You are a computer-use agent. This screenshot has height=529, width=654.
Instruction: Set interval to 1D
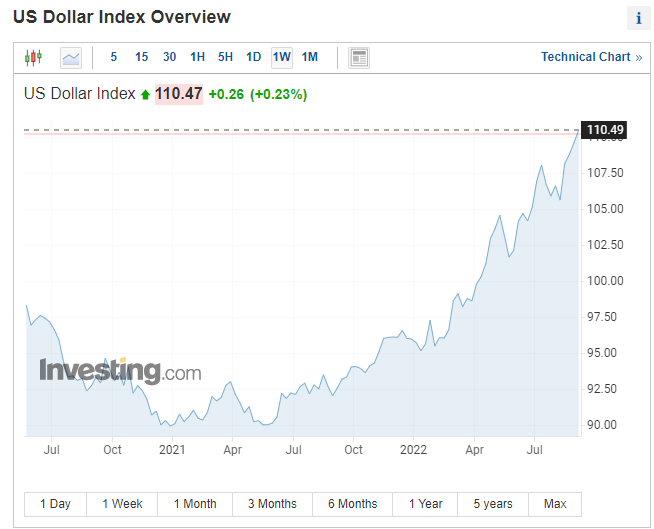[253, 57]
